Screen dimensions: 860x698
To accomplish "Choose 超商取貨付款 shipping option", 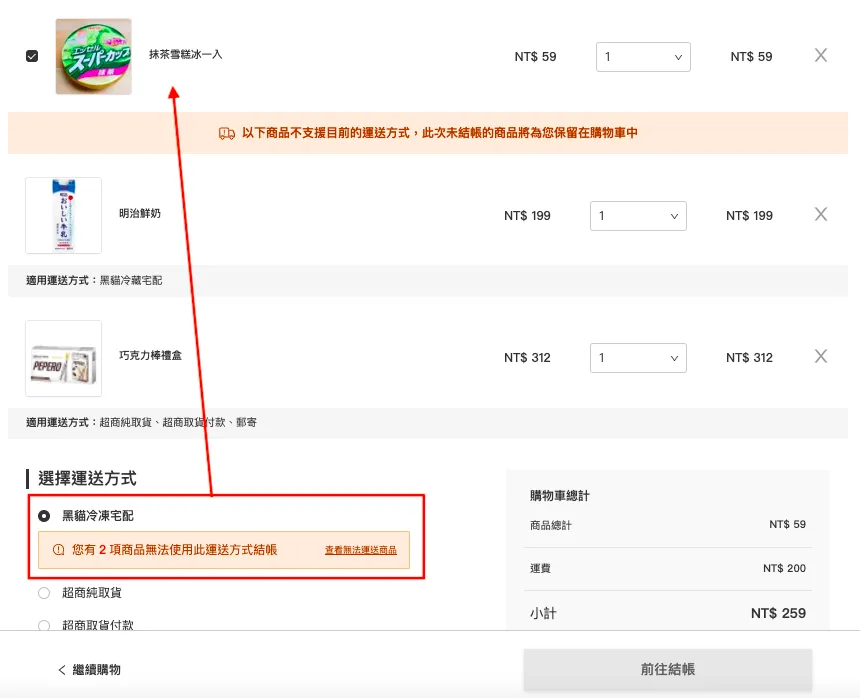I will pos(44,625).
